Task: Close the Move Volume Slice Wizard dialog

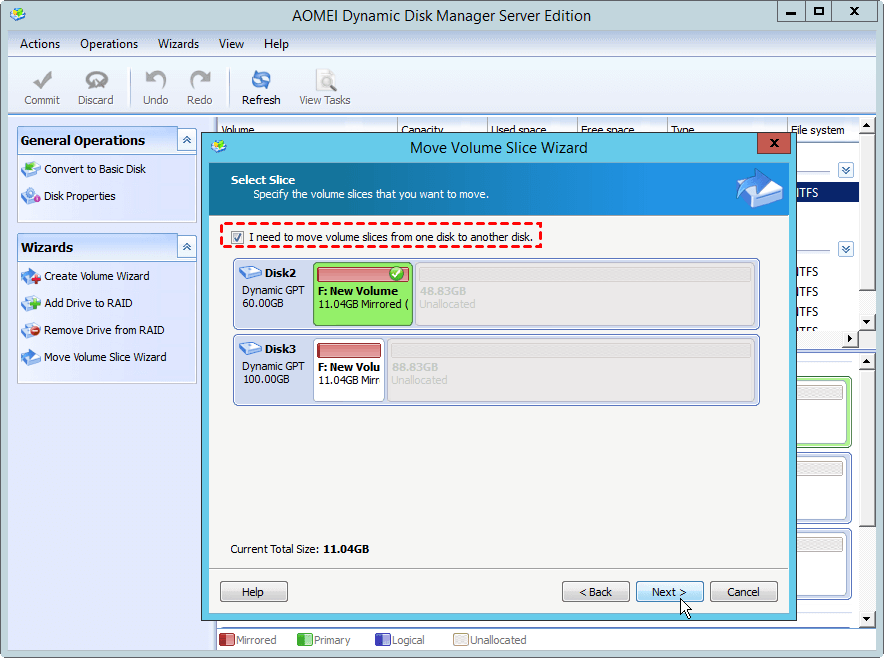Action: coord(774,143)
